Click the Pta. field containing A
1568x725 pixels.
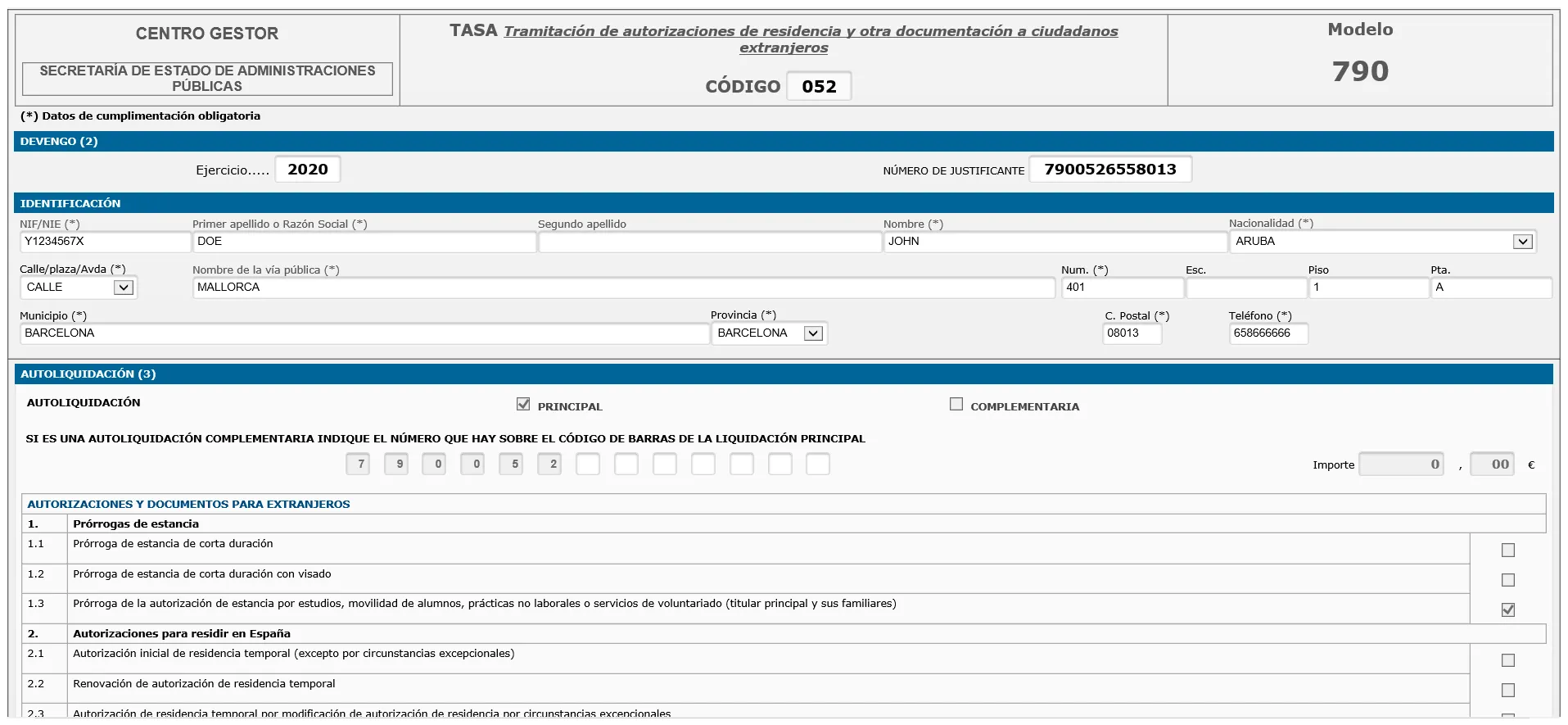[x=1491, y=288]
